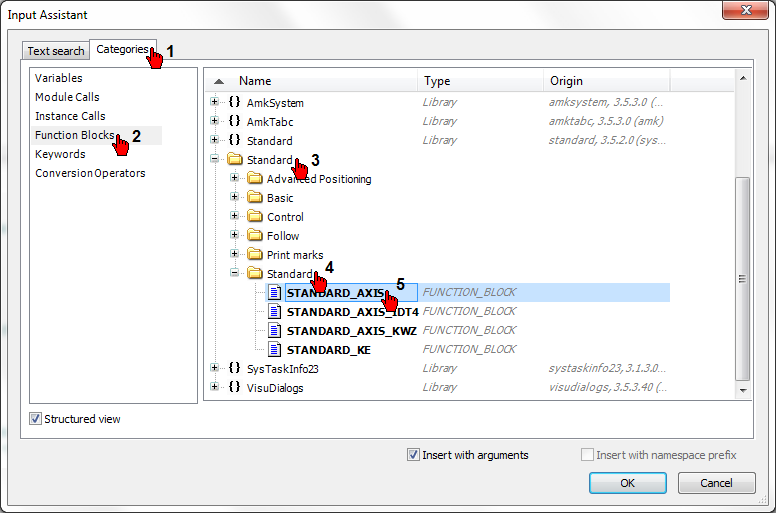Click the Control folder icon
The width and height of the screenshot is (776, 513).
tap(255, 216)
